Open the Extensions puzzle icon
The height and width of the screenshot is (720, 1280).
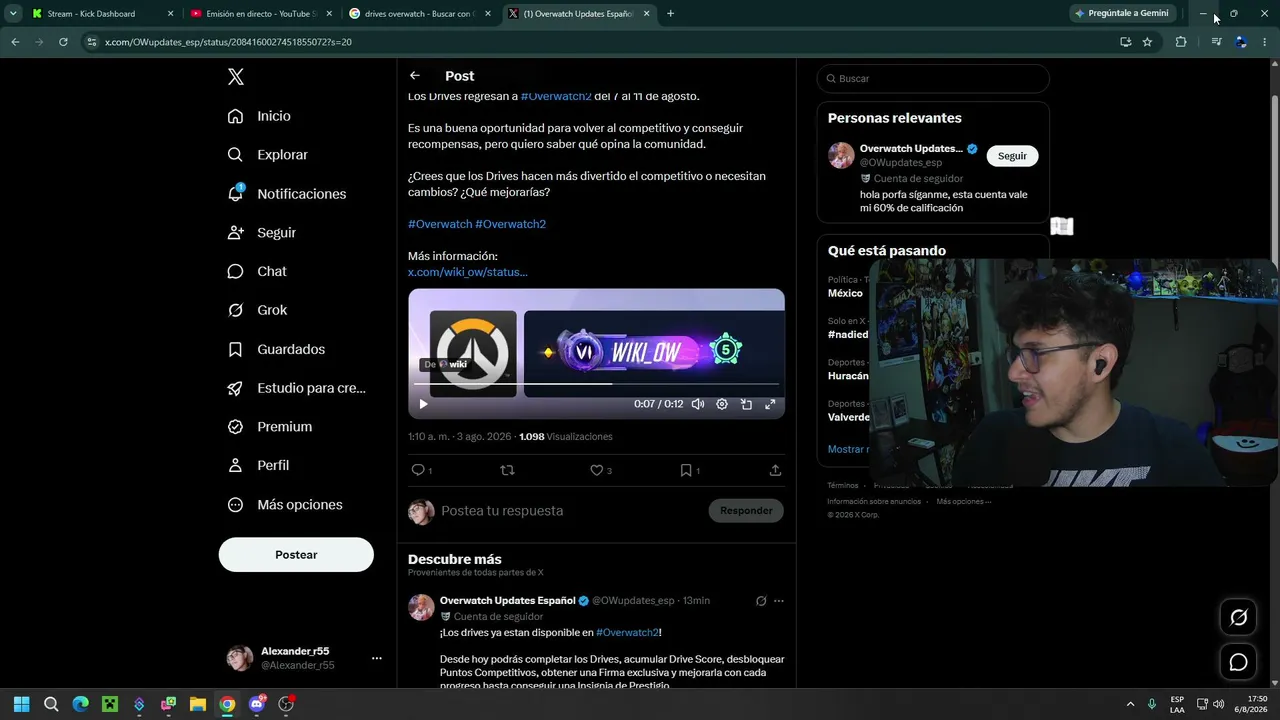point(1181,42)
